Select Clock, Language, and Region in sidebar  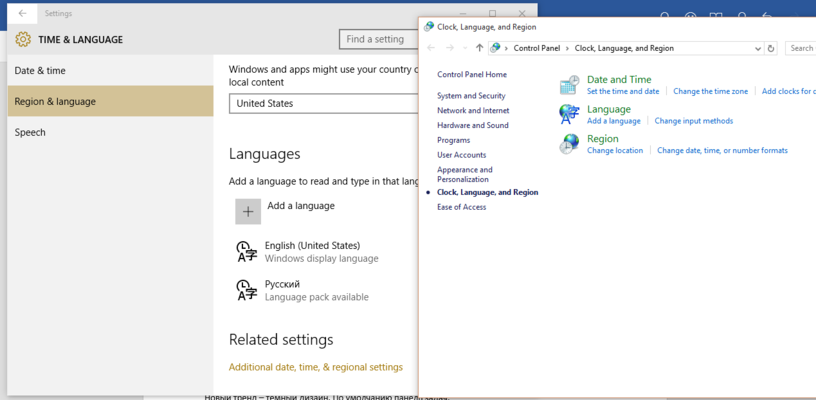pyautogui.click(x=488, y=192)
